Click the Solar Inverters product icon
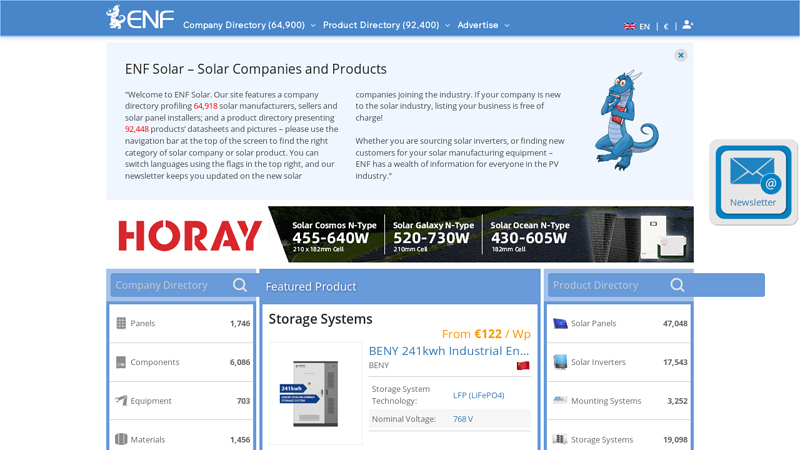The width and height of the screenshot is (800, 450). tap(560, 362)
